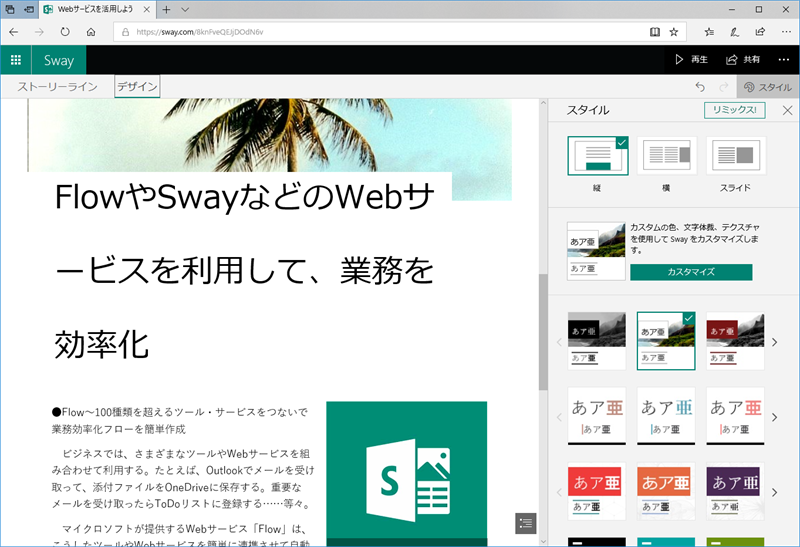Screen dimensions: 800x547
Task: Close the スタイル pane
Action: [x=787, y=110]
